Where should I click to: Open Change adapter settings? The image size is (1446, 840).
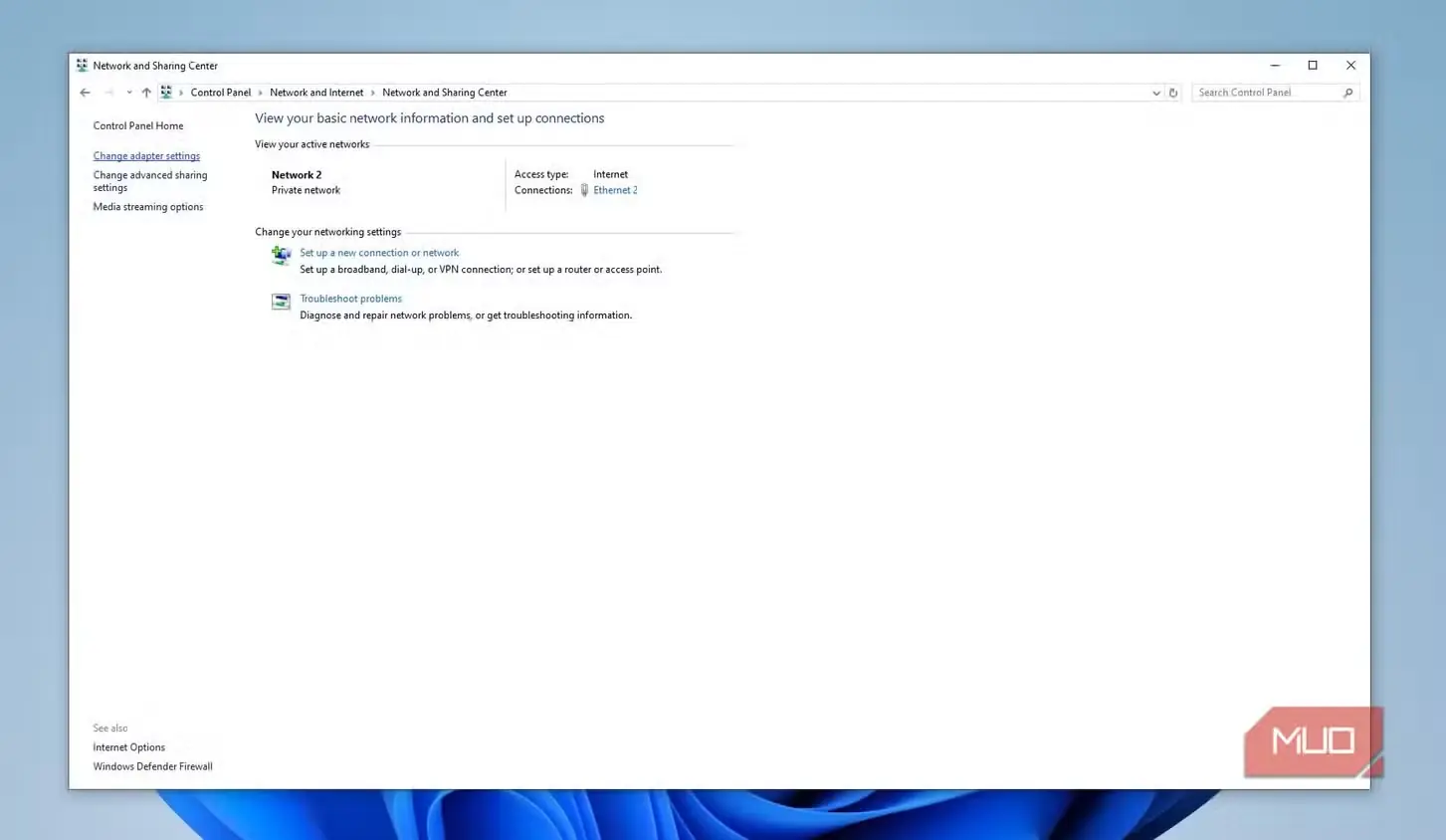[146, 156]
